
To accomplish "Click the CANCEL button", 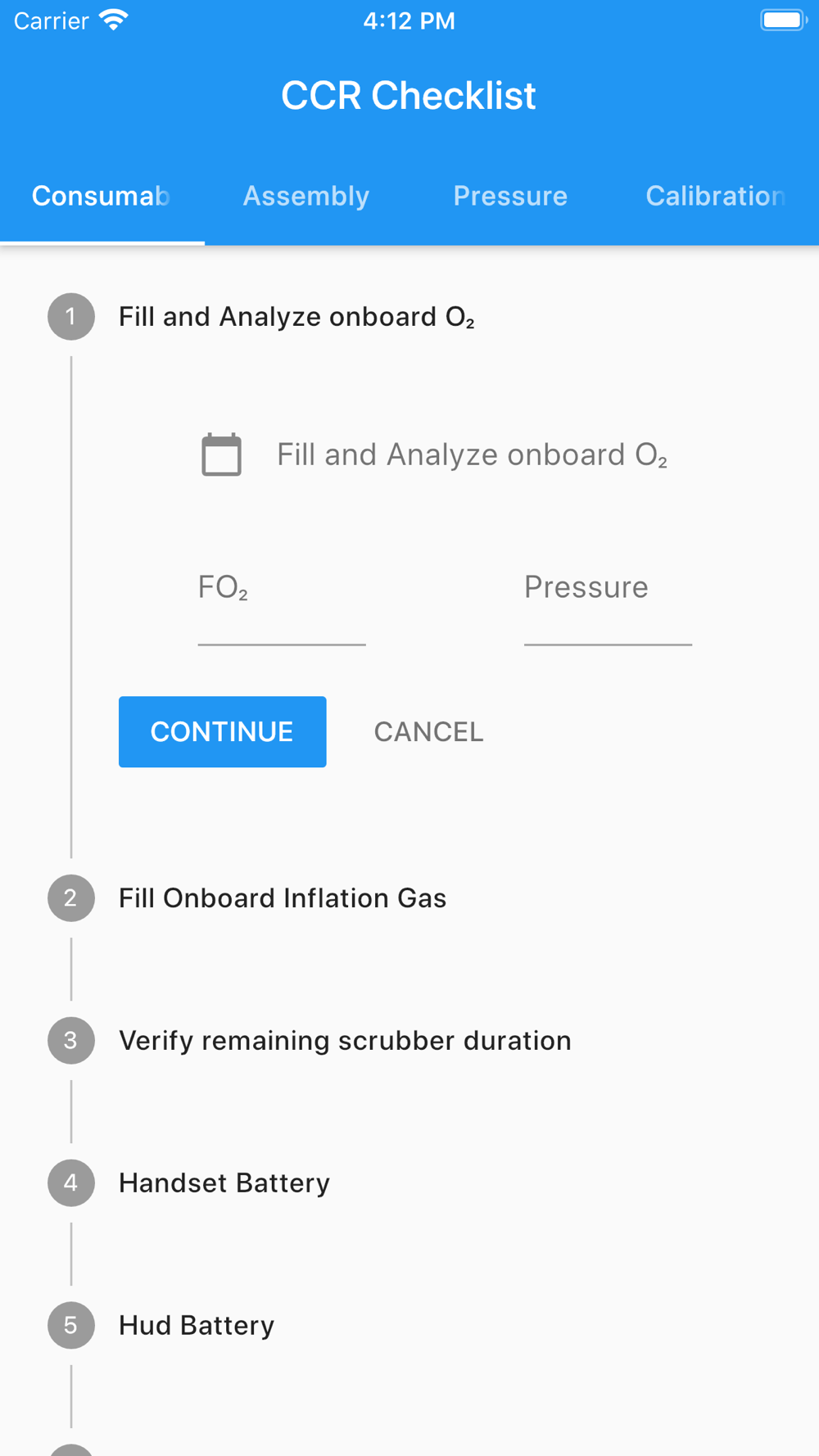I will (x=429, y=732).
